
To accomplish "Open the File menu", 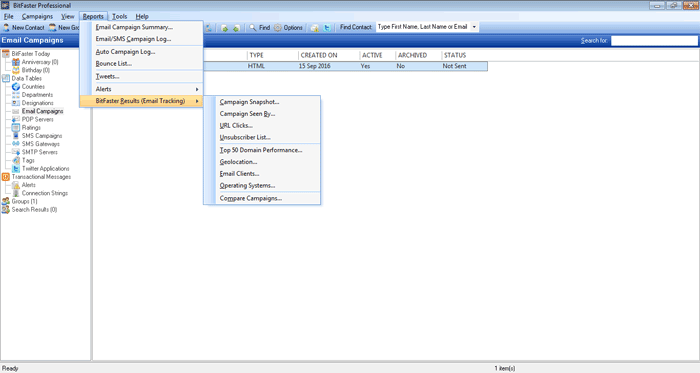I will [x=8, y=17].
